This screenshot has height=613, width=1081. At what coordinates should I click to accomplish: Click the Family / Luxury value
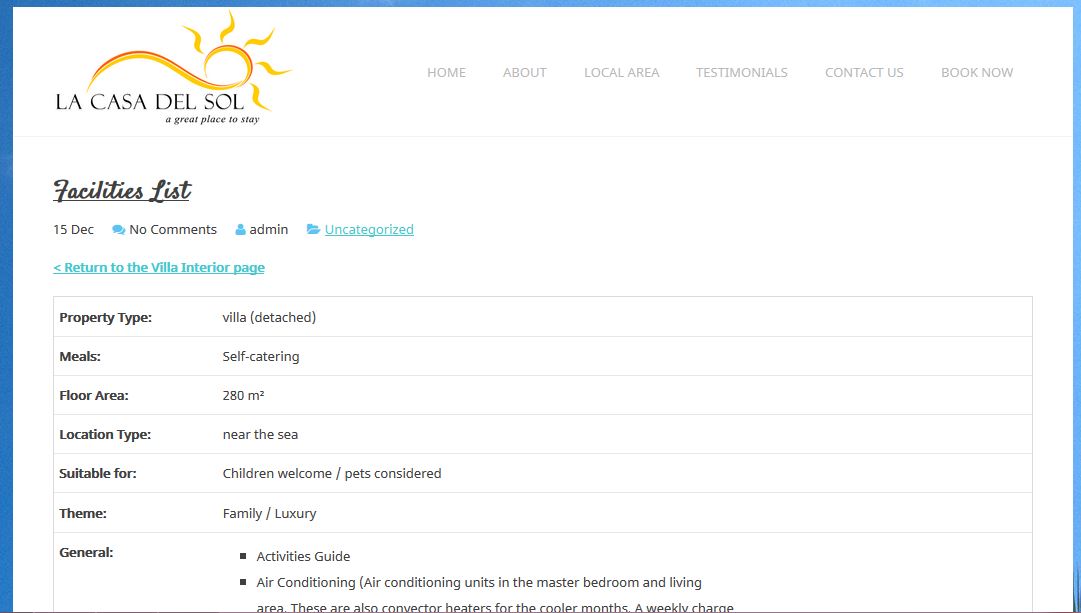pos(270,514)
